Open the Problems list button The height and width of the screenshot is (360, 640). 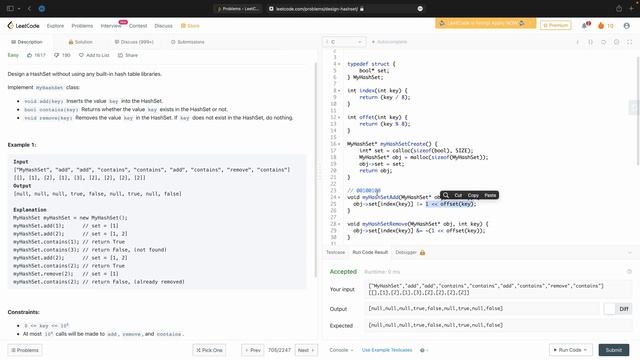[x=25, y=350]
